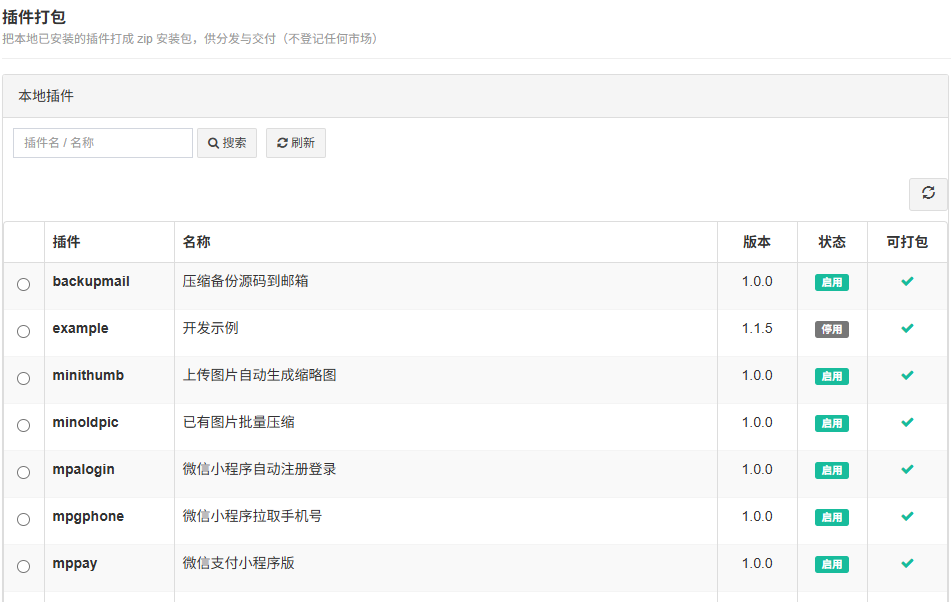The height and width of the screenshot is (602, 951).
Task: Choose the mpgphone plugin radio button
Action: click(24, 520)
